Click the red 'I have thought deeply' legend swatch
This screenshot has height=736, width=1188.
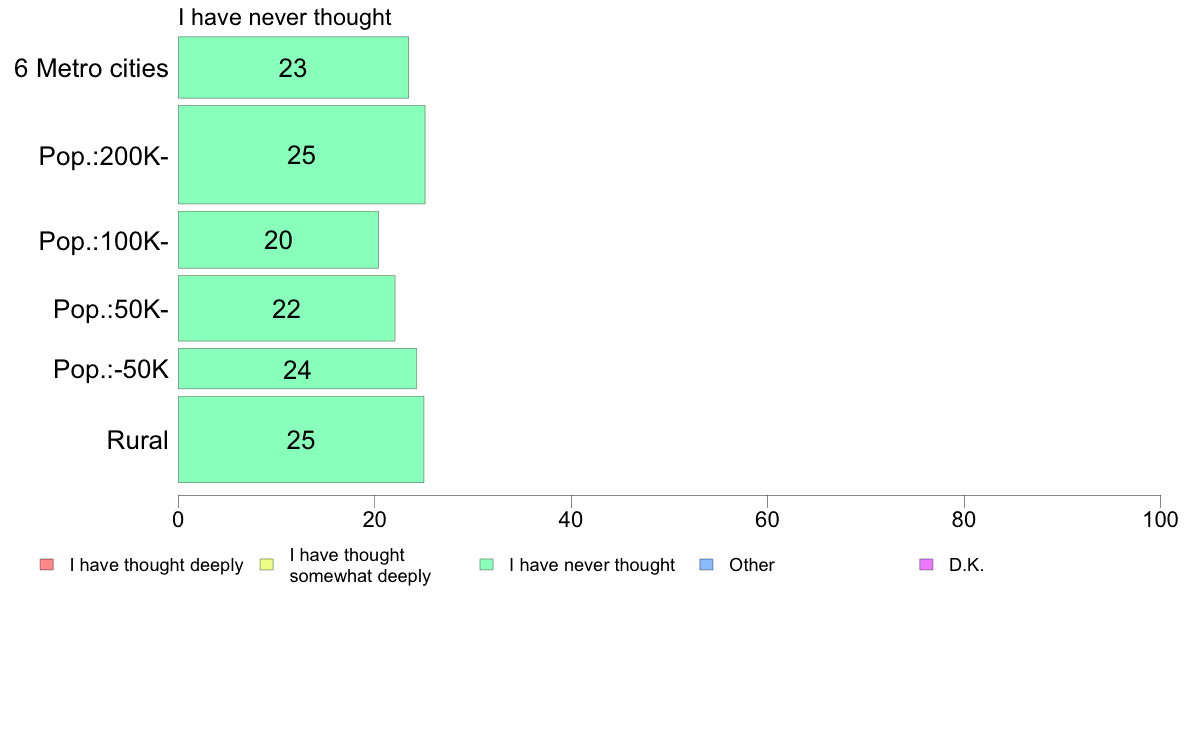47,565
